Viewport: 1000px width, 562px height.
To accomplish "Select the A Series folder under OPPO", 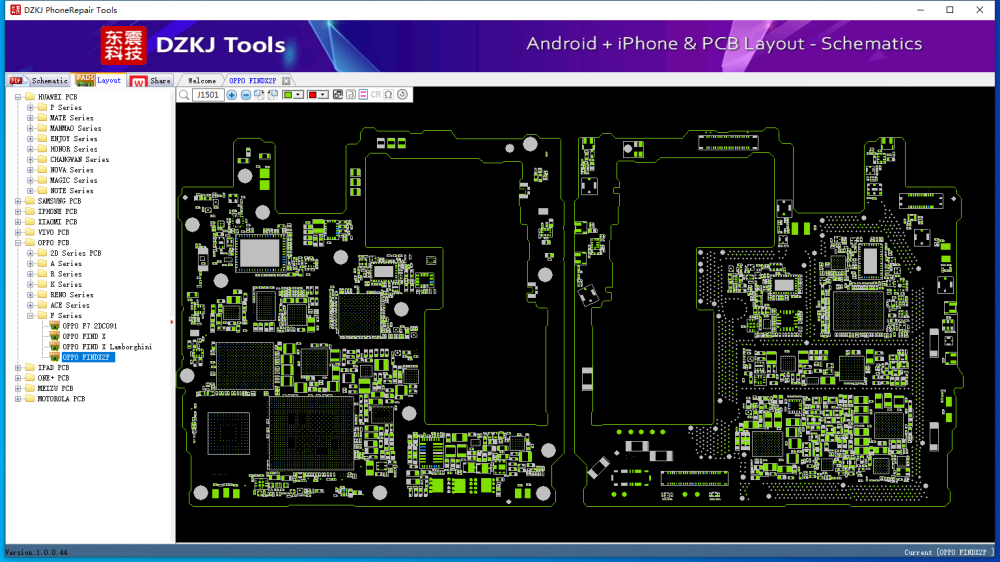I will click(66, 263).
